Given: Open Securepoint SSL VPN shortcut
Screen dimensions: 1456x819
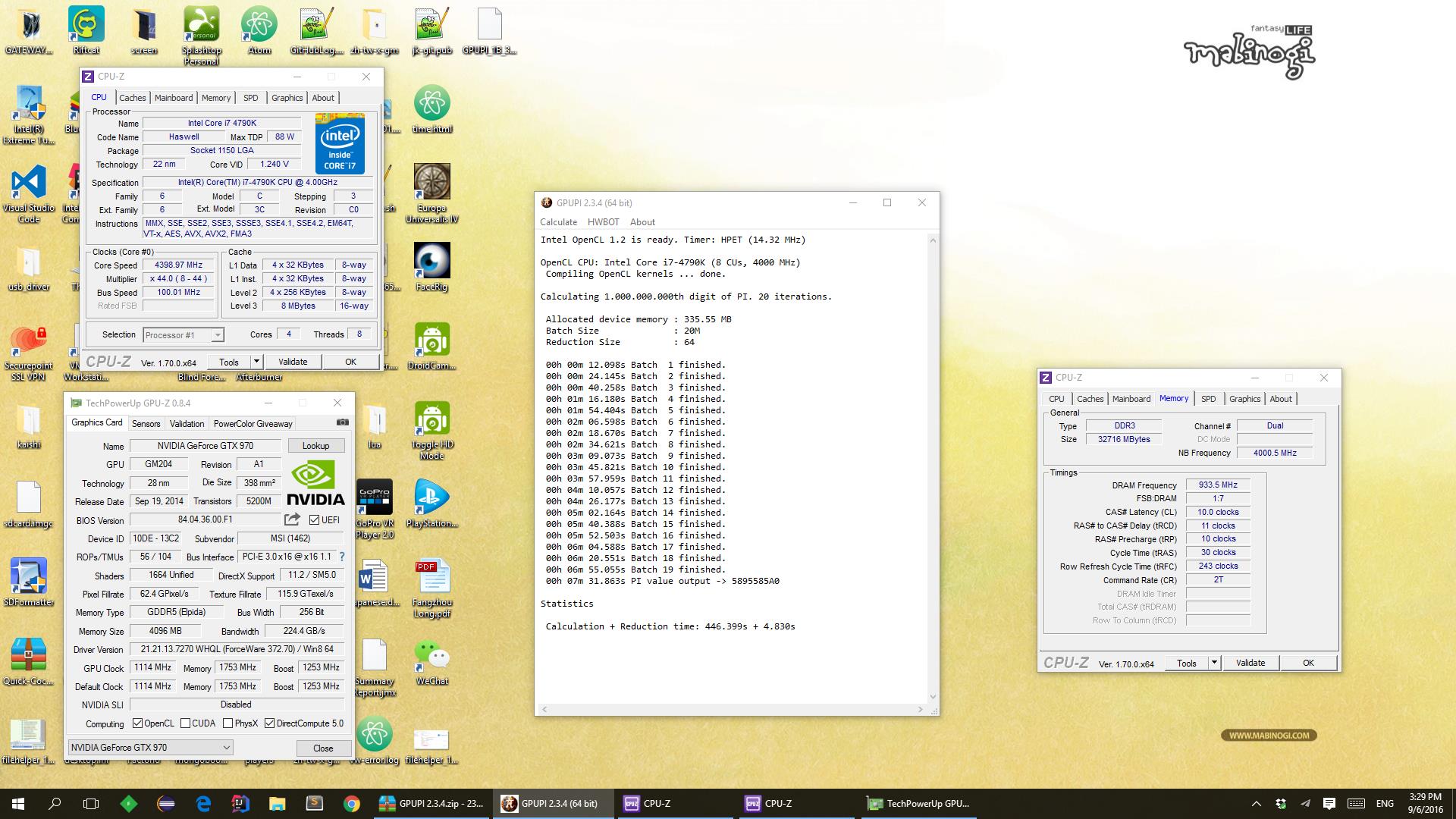Looking at the screenshot, I should pyautogui.click(x=29, y=351).
